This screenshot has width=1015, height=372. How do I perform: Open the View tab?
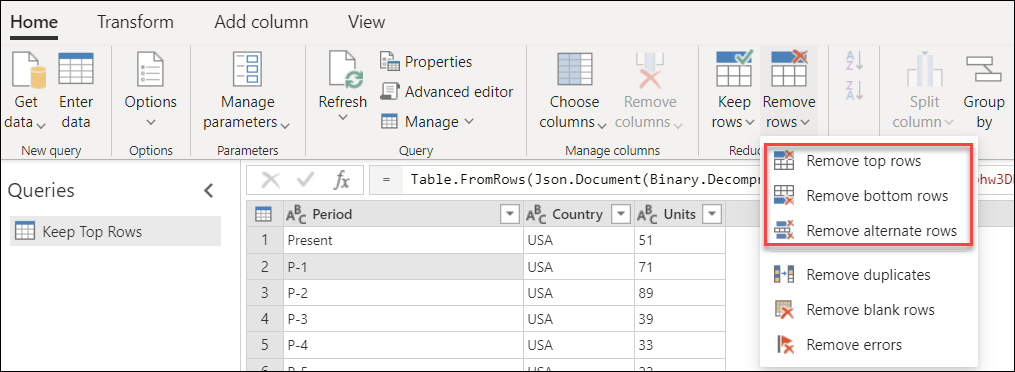point(366,22)
